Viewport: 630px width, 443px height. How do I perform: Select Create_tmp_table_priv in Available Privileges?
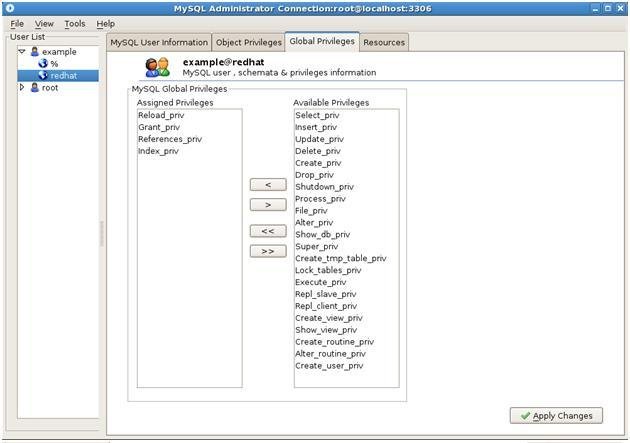coord(341,259)
